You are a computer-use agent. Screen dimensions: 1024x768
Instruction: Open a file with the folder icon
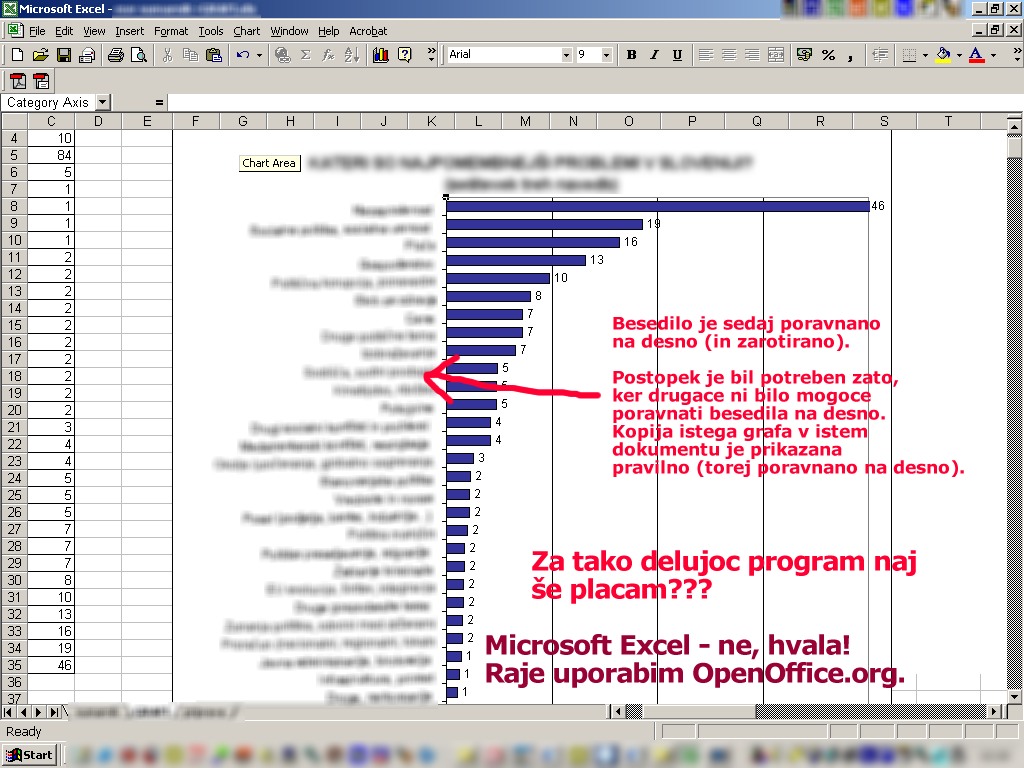tap(40, 55)
